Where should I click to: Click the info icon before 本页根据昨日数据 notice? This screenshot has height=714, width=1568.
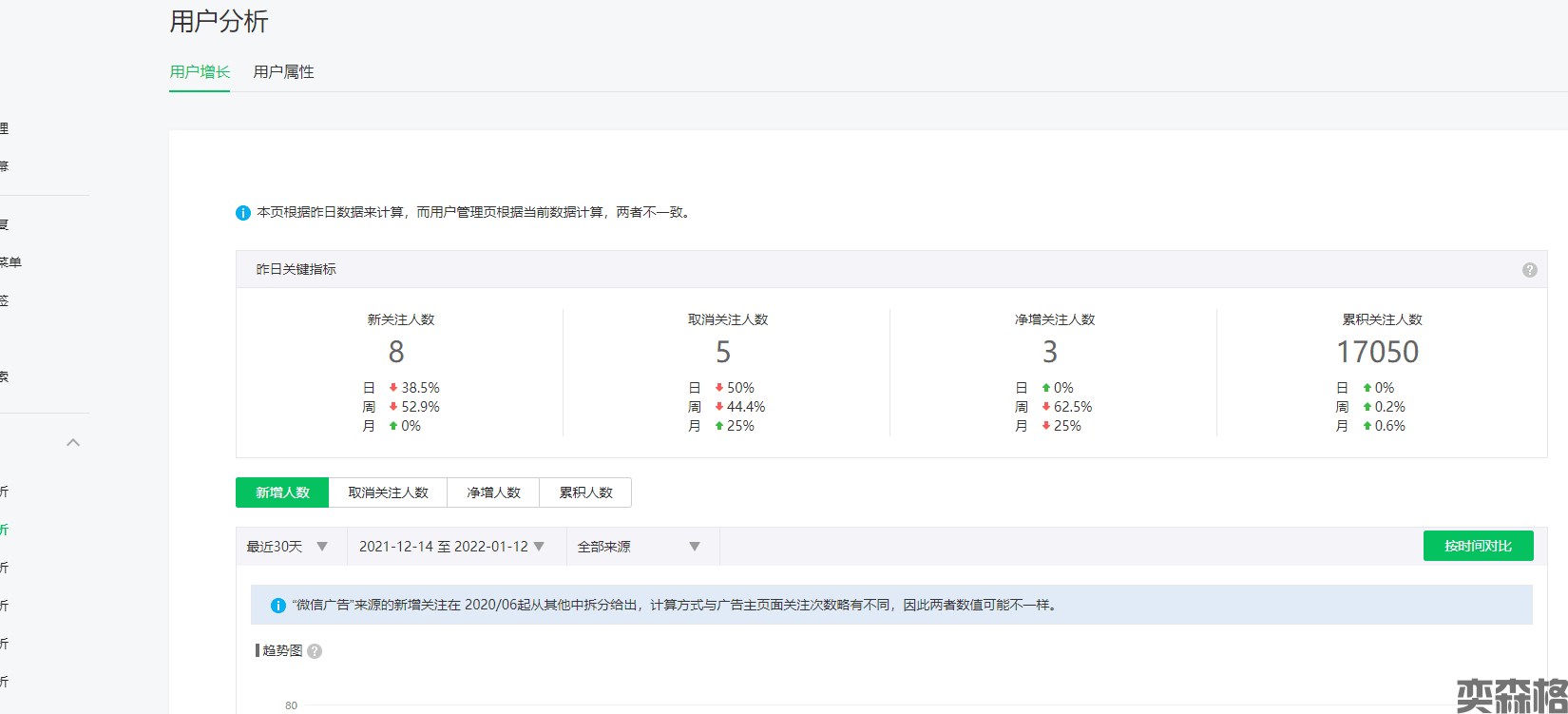pos(243,213)
